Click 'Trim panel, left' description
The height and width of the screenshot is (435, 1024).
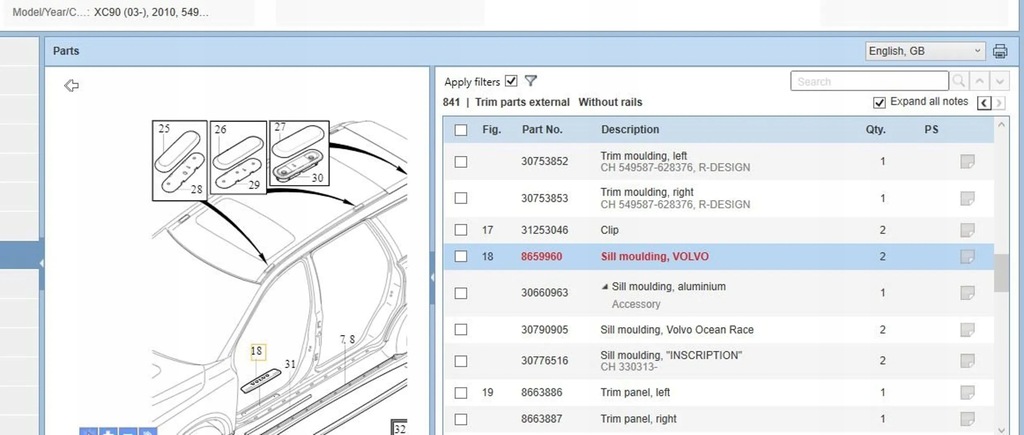pos(635,393)
